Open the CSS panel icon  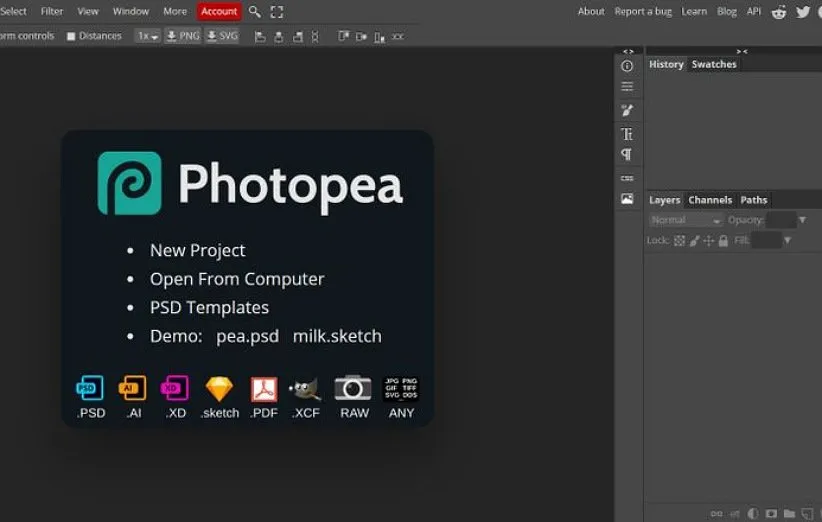(627, 178)
